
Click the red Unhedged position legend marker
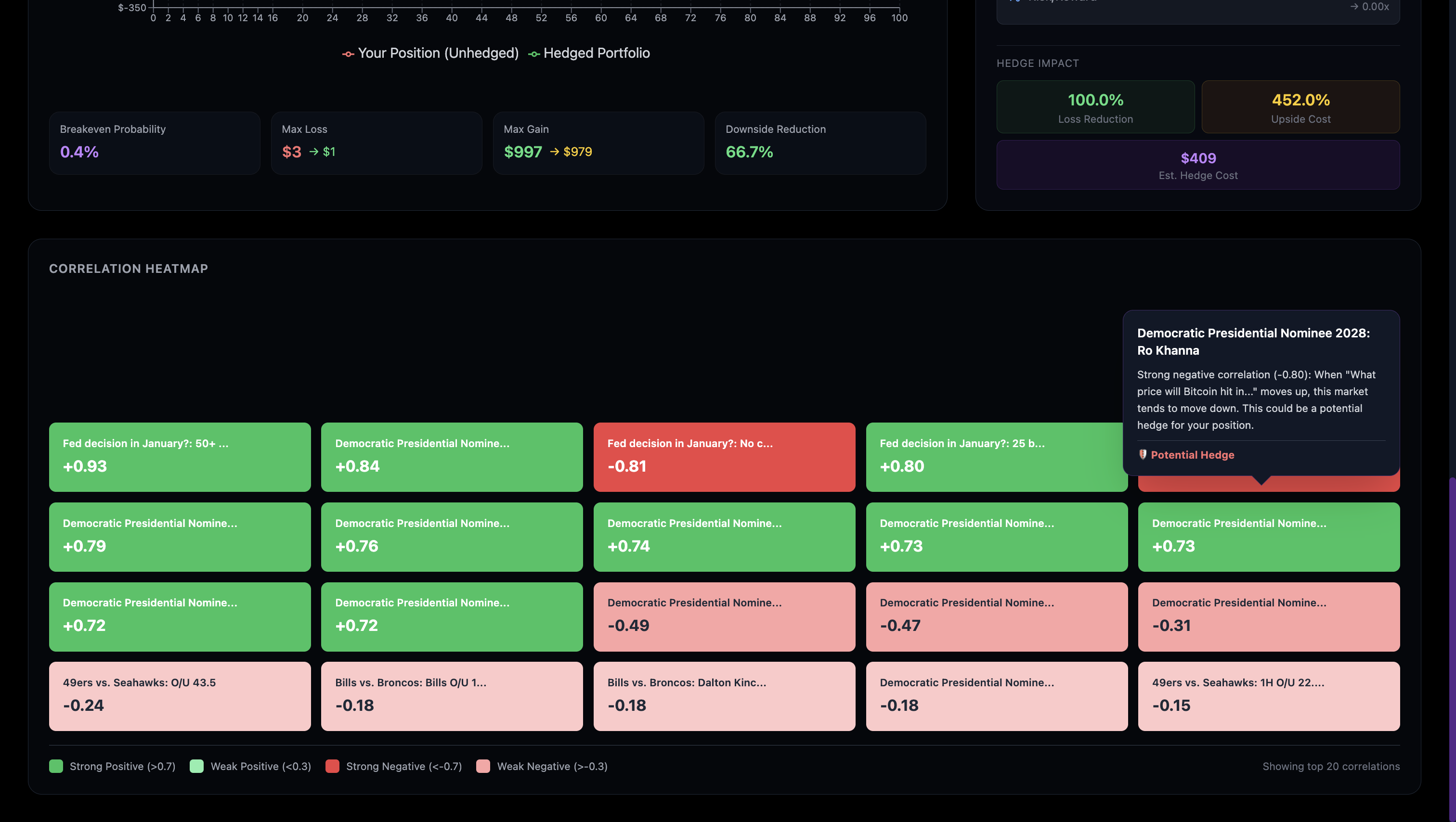pyautogui.click(x=348, y=54)
